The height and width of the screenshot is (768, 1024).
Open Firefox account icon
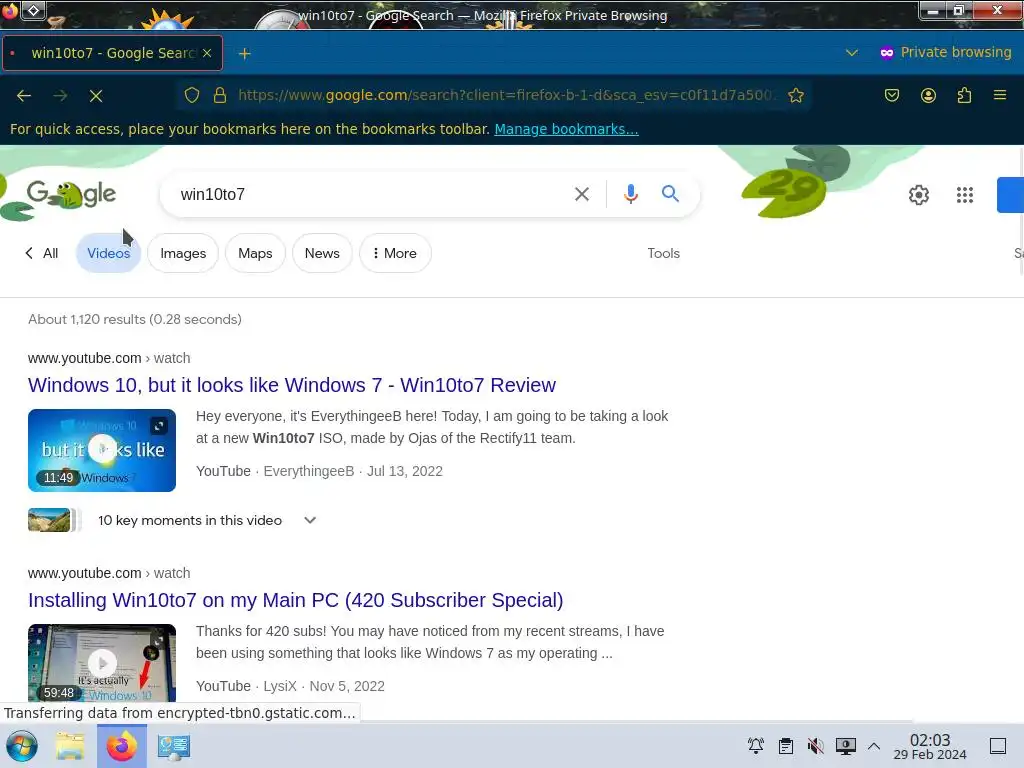tap(928, 95)
